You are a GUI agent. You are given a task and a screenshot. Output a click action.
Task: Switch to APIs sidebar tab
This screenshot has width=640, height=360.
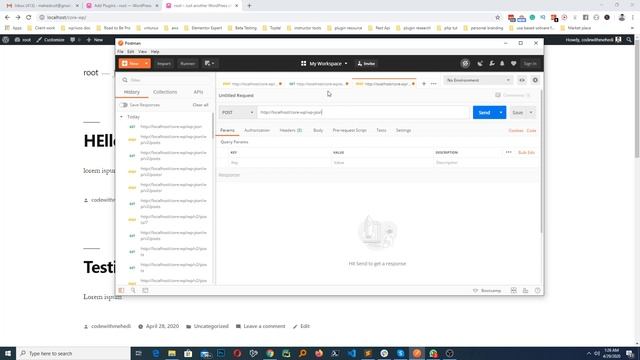click(x=198, y=92)
